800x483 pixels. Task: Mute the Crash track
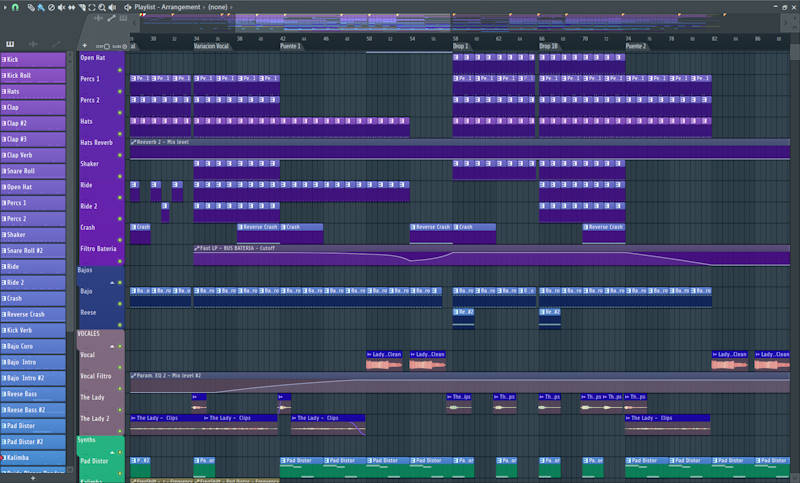[x=120, y=240]
